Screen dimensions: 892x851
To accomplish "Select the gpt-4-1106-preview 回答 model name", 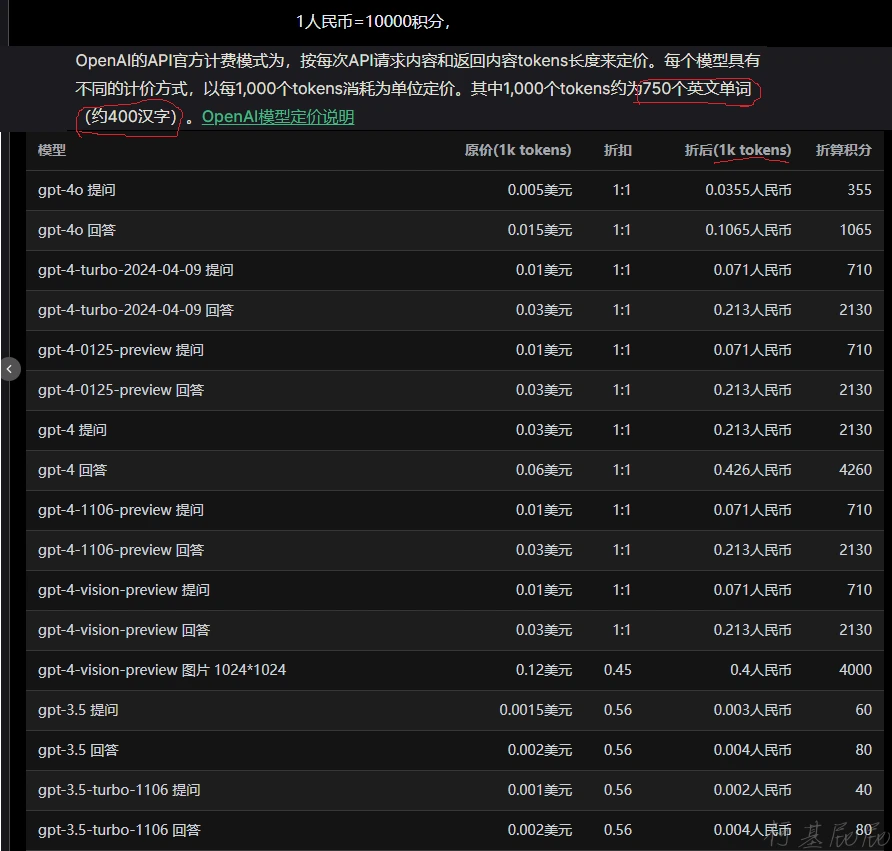I will (121, 550).
